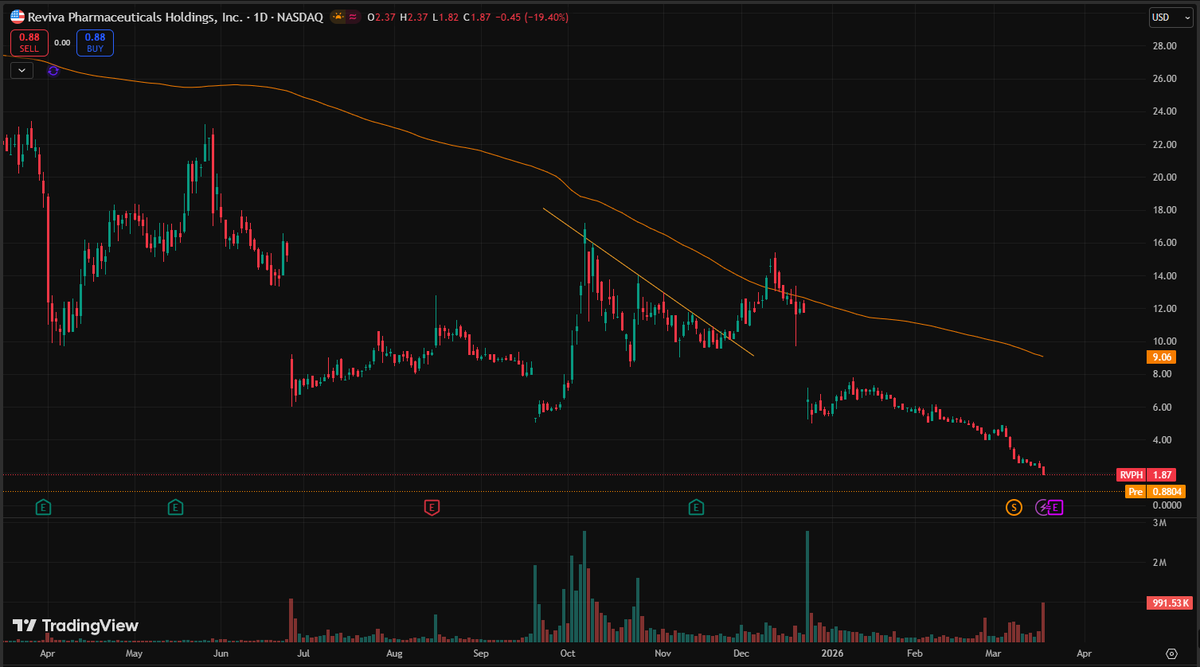
Task: Click the 4.00 price axis label
Action: click(x=1160, y=440)
